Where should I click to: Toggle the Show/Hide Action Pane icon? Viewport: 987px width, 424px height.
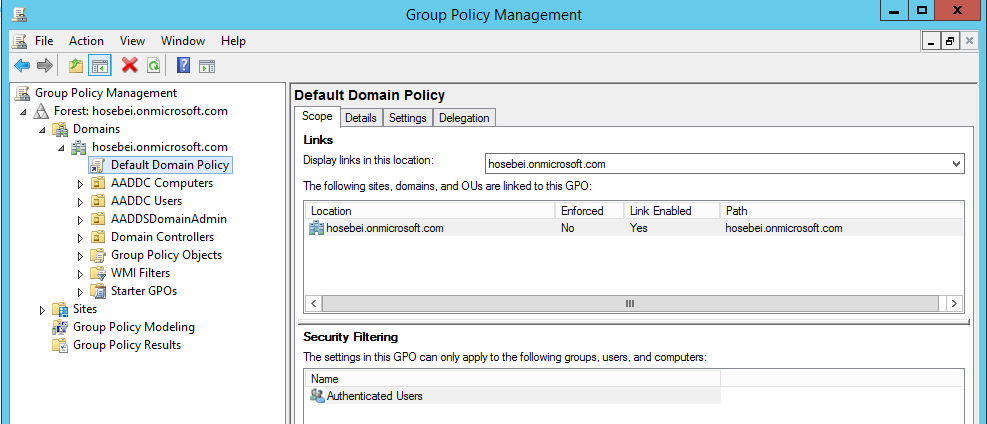click(207, 65)
